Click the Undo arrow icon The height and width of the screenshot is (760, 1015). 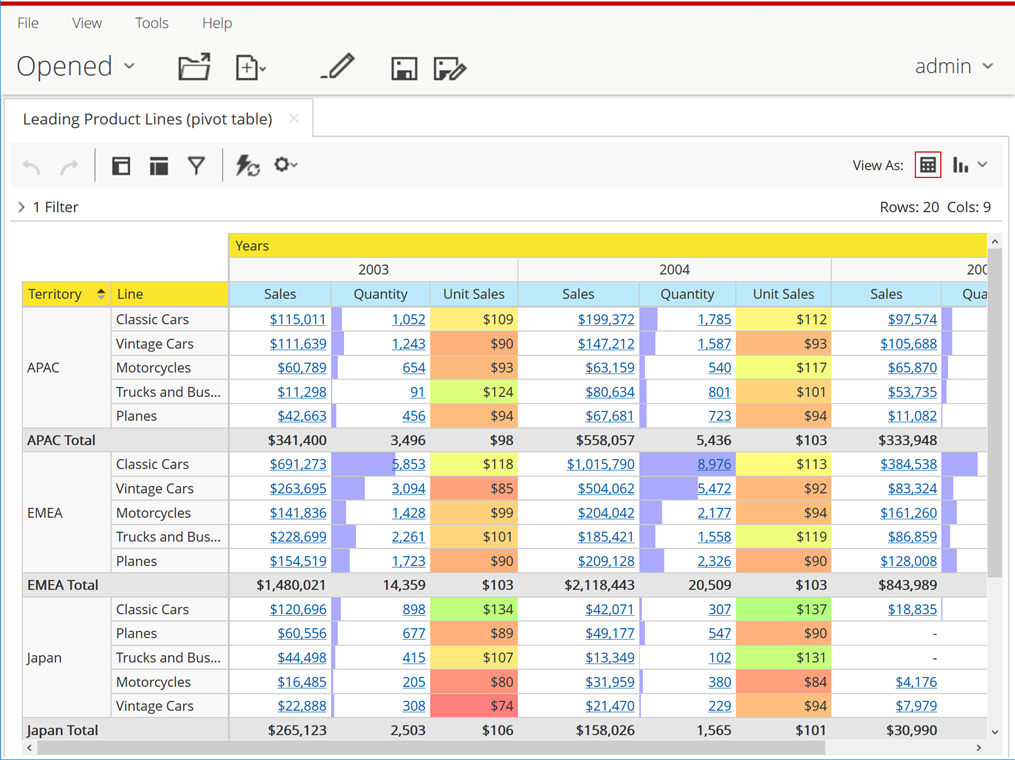point(32,166)
